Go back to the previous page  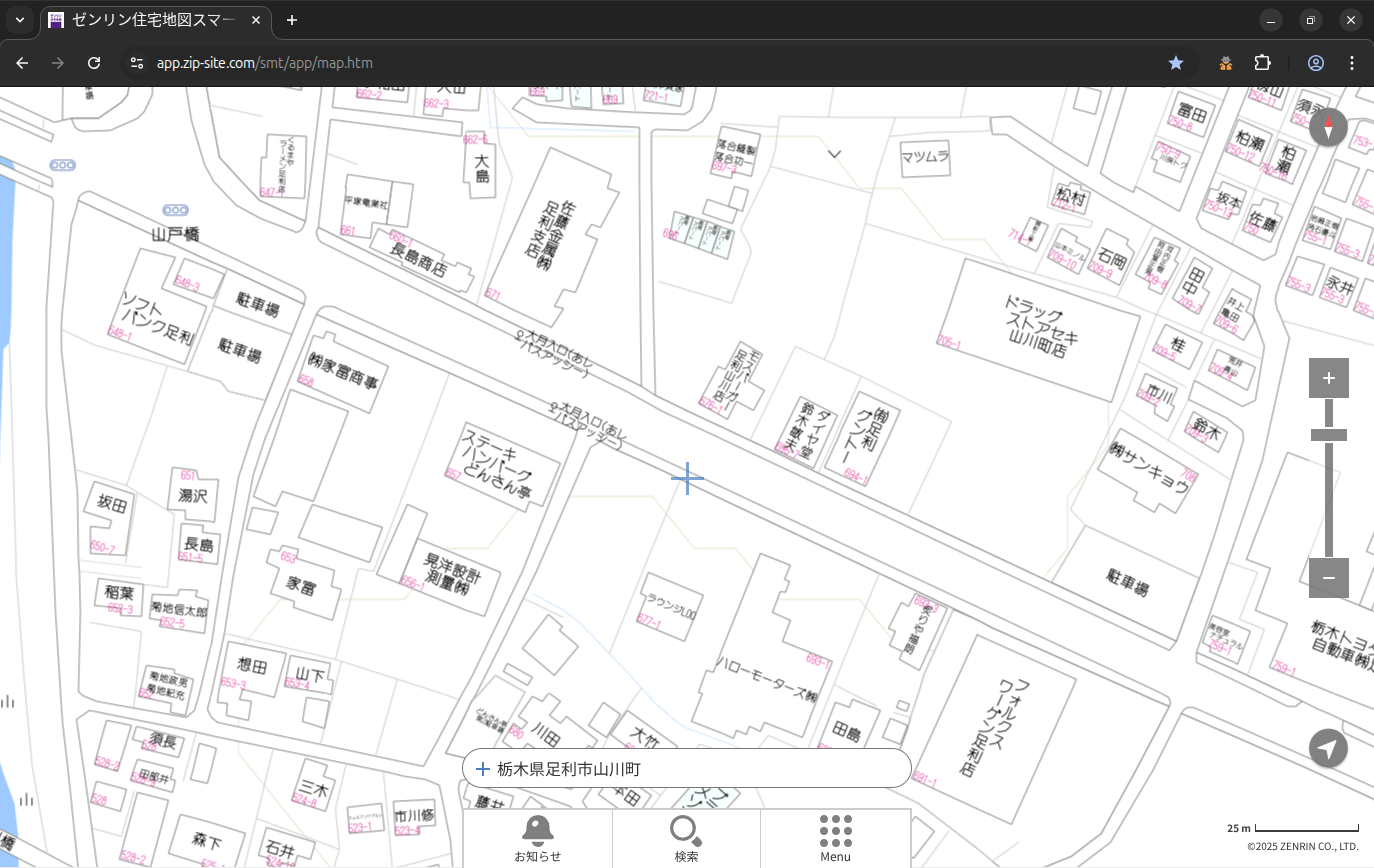22,63
